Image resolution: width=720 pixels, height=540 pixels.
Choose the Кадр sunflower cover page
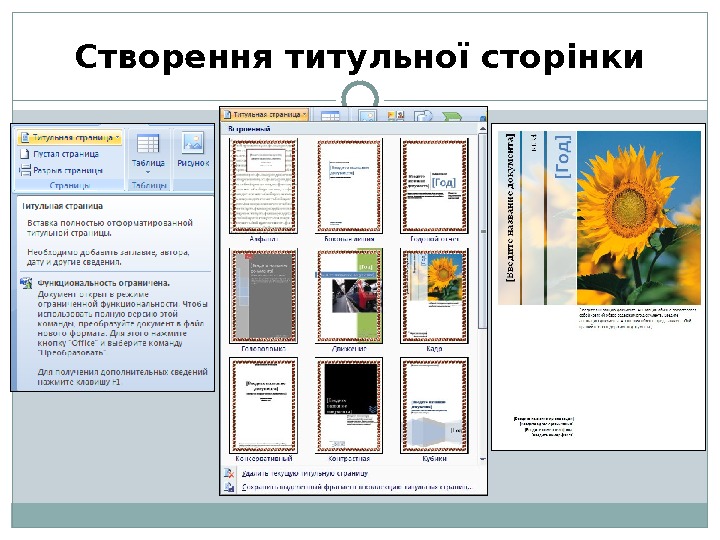434,296
